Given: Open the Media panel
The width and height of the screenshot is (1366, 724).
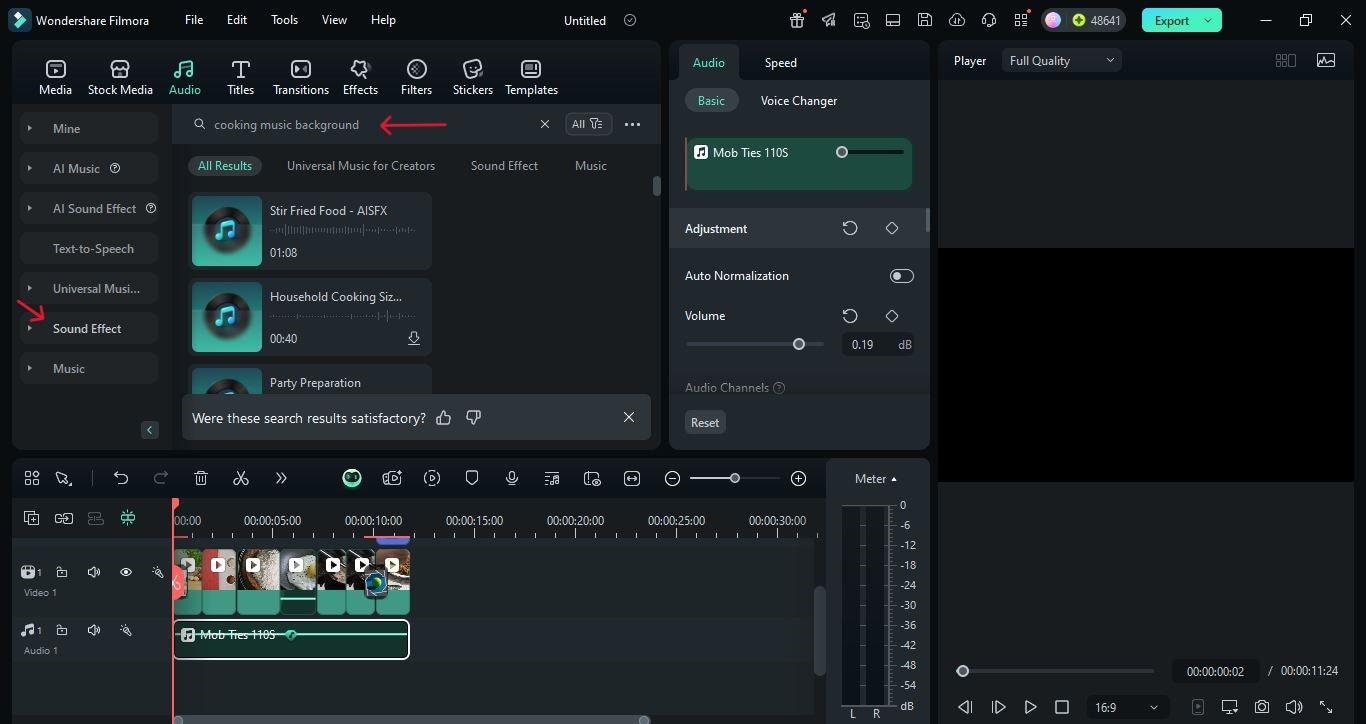Looking at the screenshot, I should coord(55,77).
